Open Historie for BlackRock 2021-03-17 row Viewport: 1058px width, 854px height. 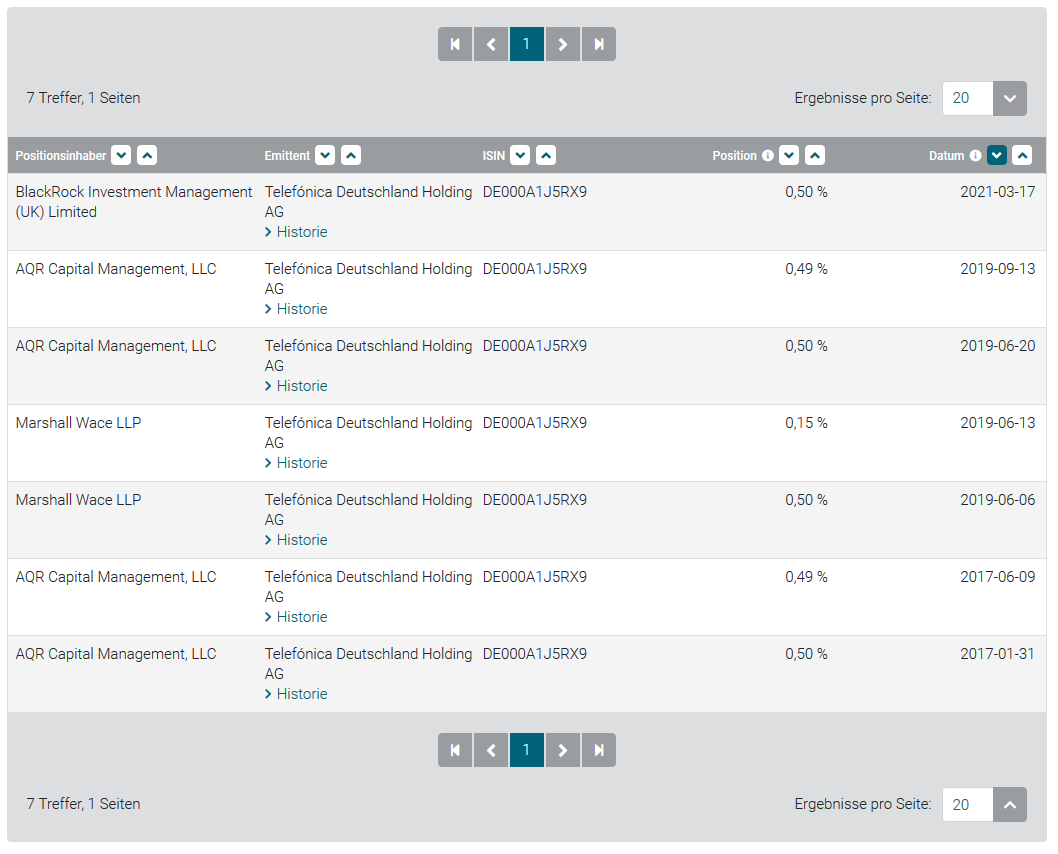click(296, 232)
